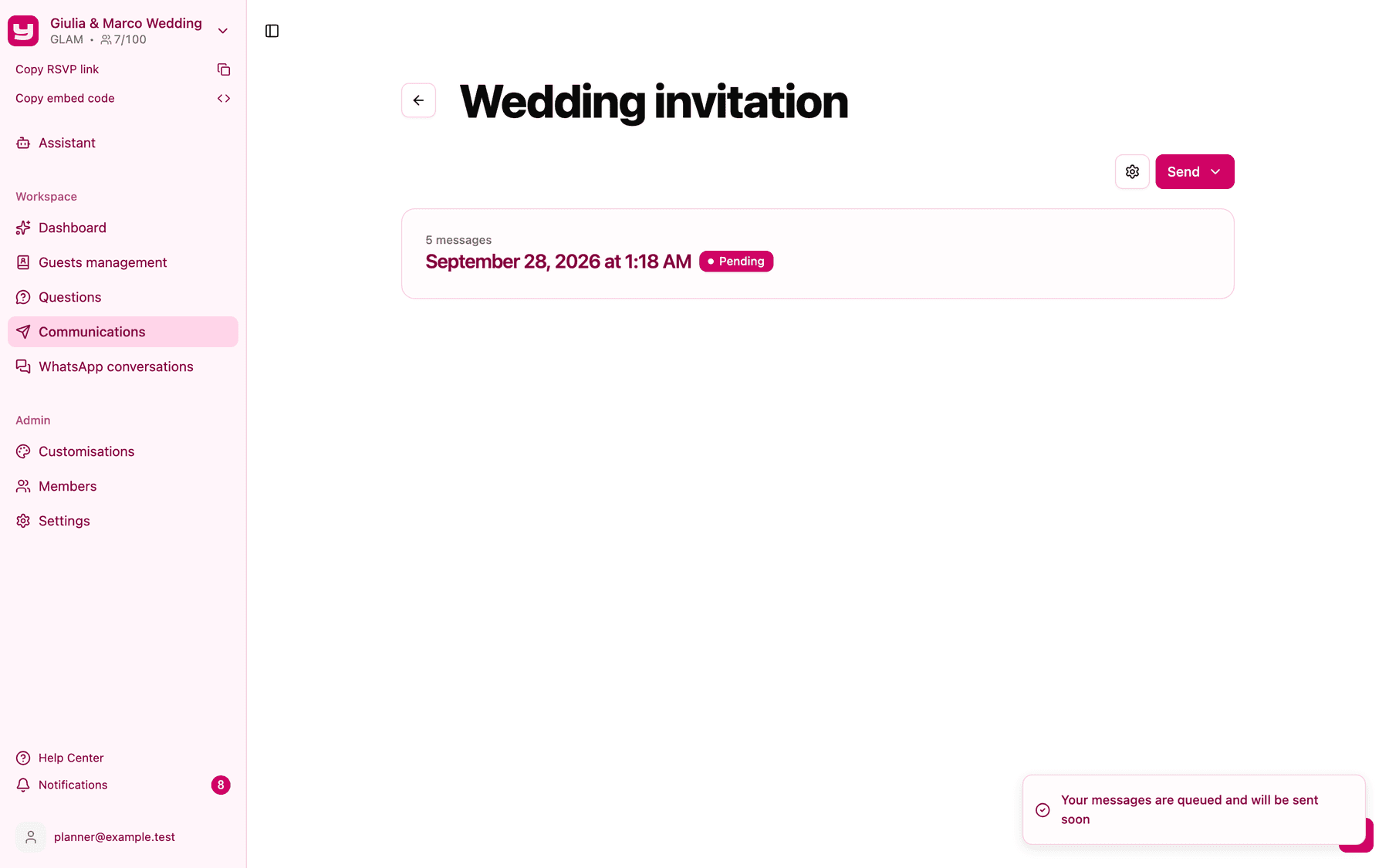This screenshot has width=1389, height=868.
Task: Open message settings gear beside Send
Action: tap(1132, 171)
